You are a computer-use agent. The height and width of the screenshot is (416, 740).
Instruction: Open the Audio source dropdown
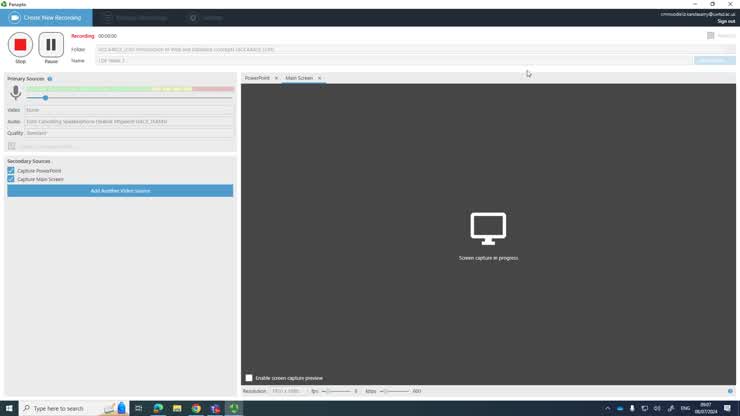pyautogui.click(x=129, y=121)
